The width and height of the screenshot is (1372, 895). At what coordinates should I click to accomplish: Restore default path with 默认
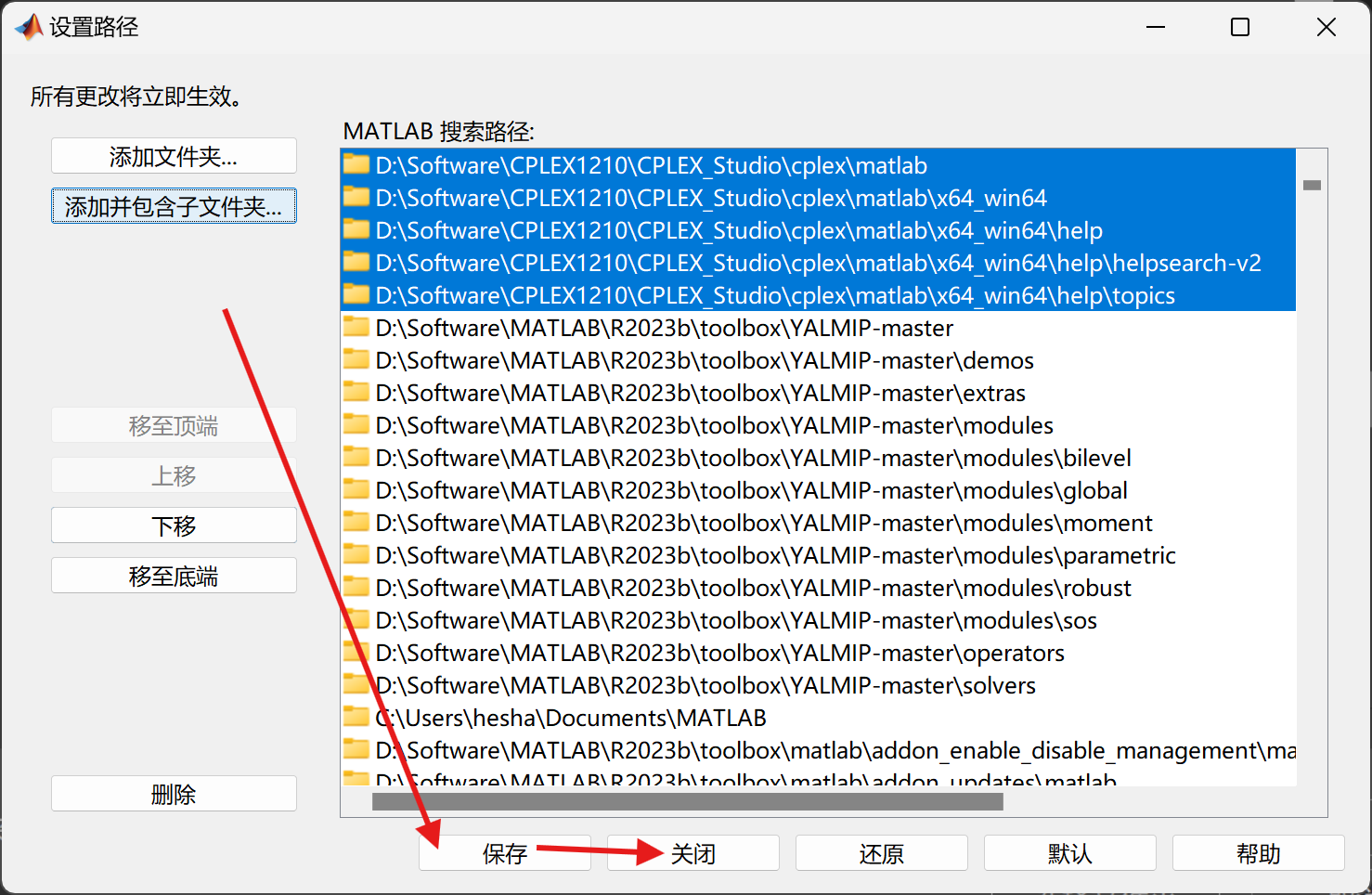(1070, 853)
